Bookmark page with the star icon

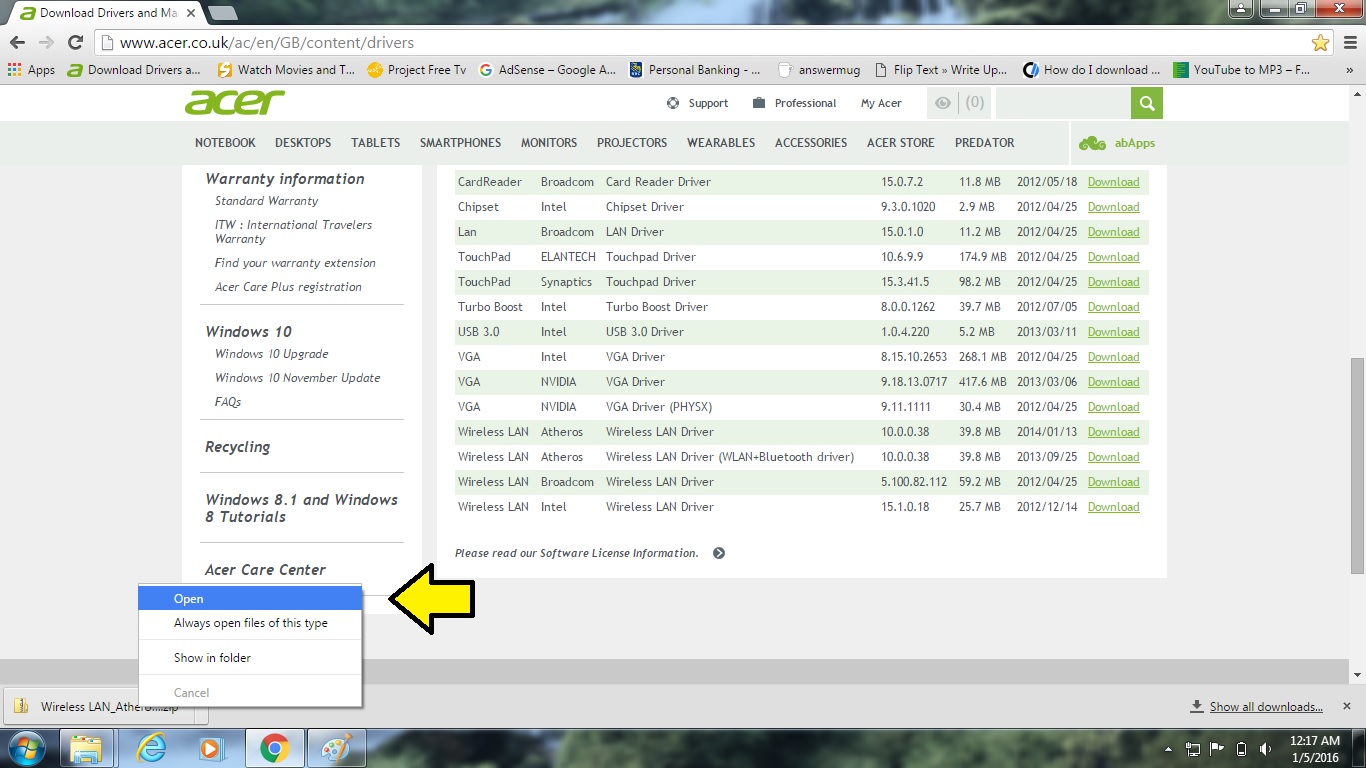click(1321, 43)
